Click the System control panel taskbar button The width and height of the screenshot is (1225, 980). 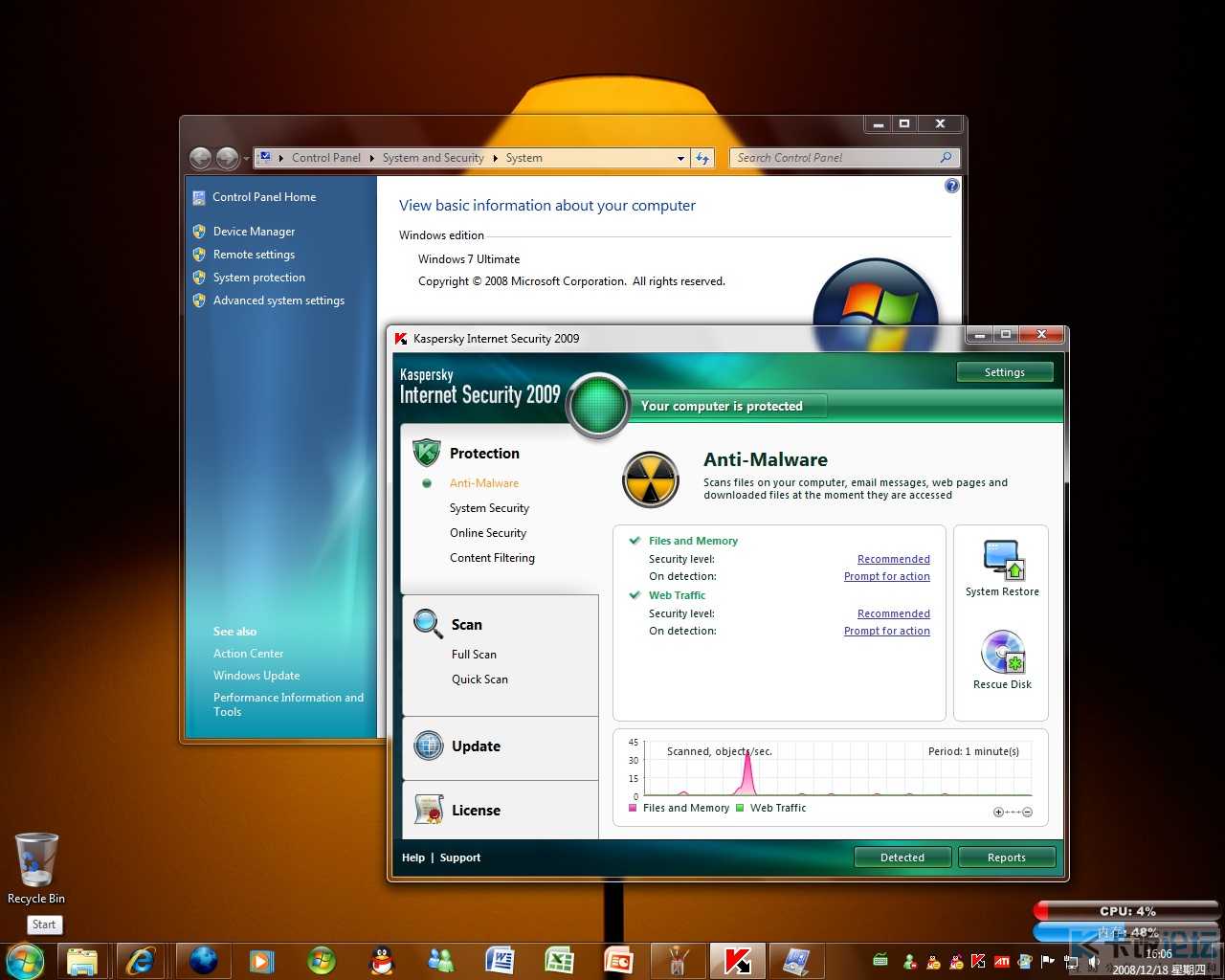pyautogui.click(x=796, y=961)
